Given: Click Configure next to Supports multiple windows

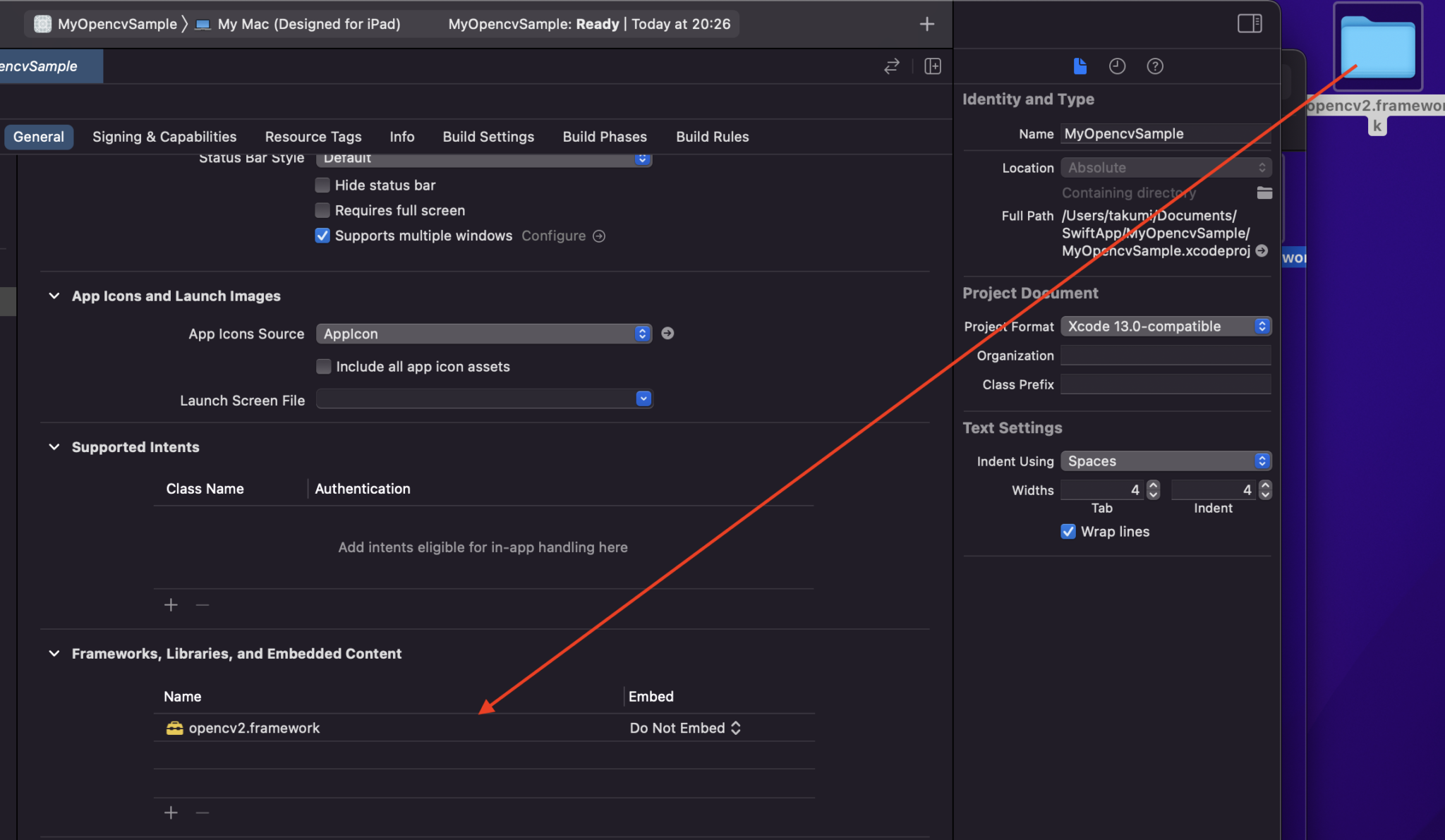Looking at the screenshot, I should click(x=562, y=236).
